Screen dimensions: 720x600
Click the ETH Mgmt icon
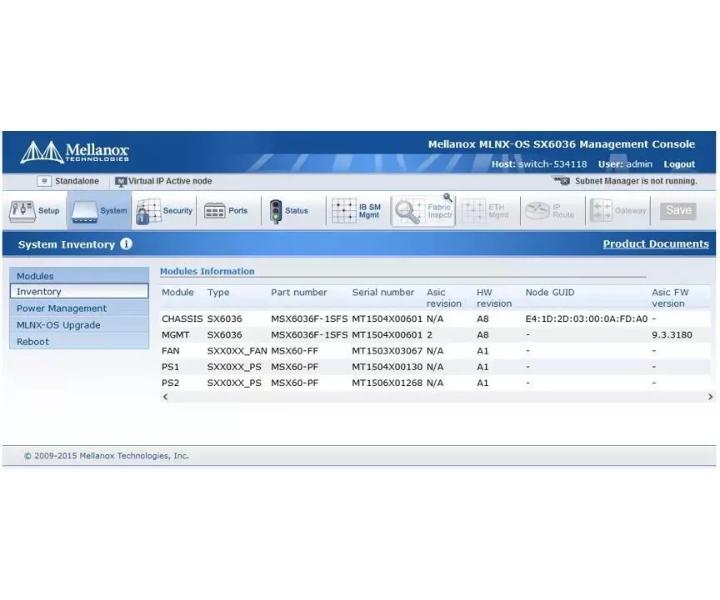point(474,211)
